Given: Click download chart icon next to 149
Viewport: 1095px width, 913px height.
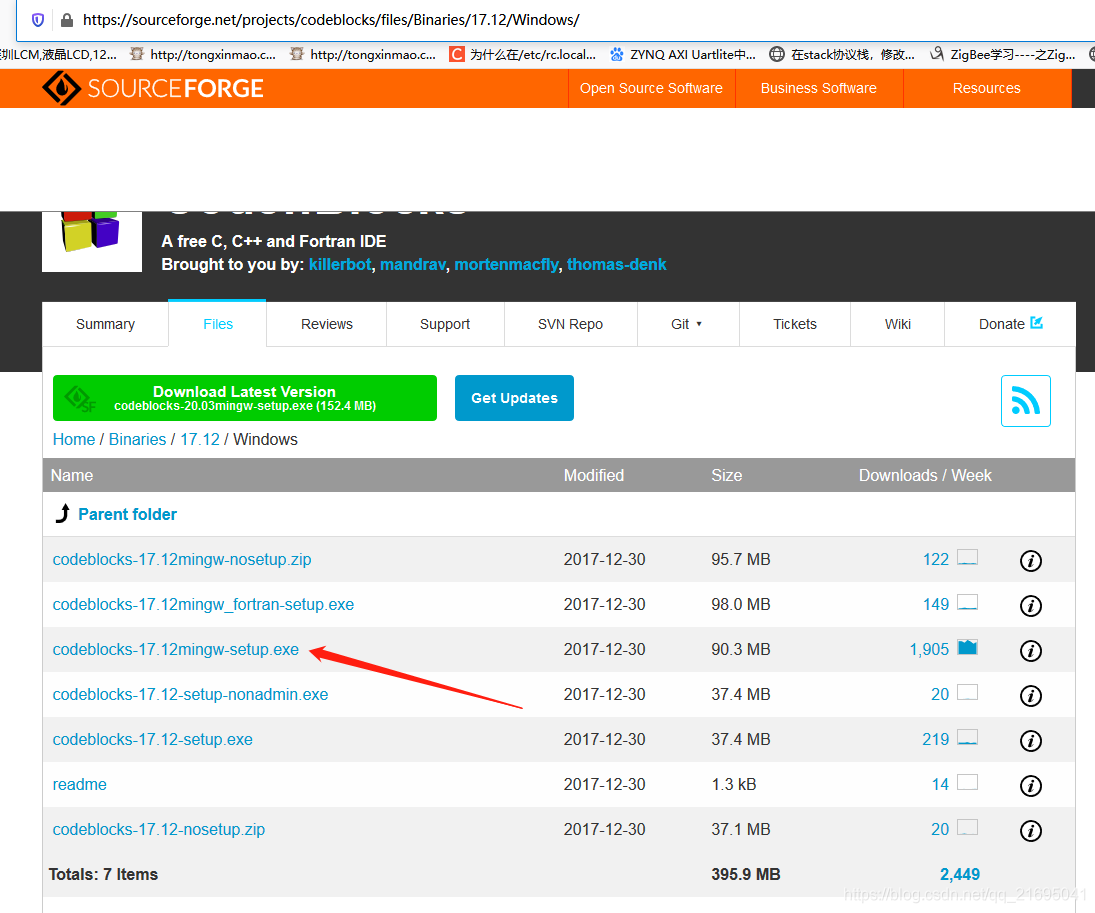Looking at the screenshot, I should pos(967,602).
